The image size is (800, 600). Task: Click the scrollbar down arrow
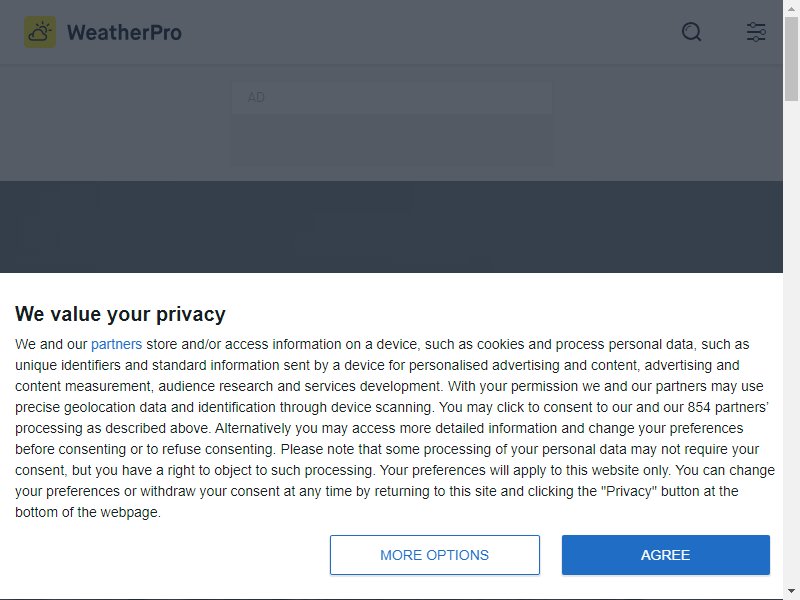pyautogui.click(x=791, y=591)
